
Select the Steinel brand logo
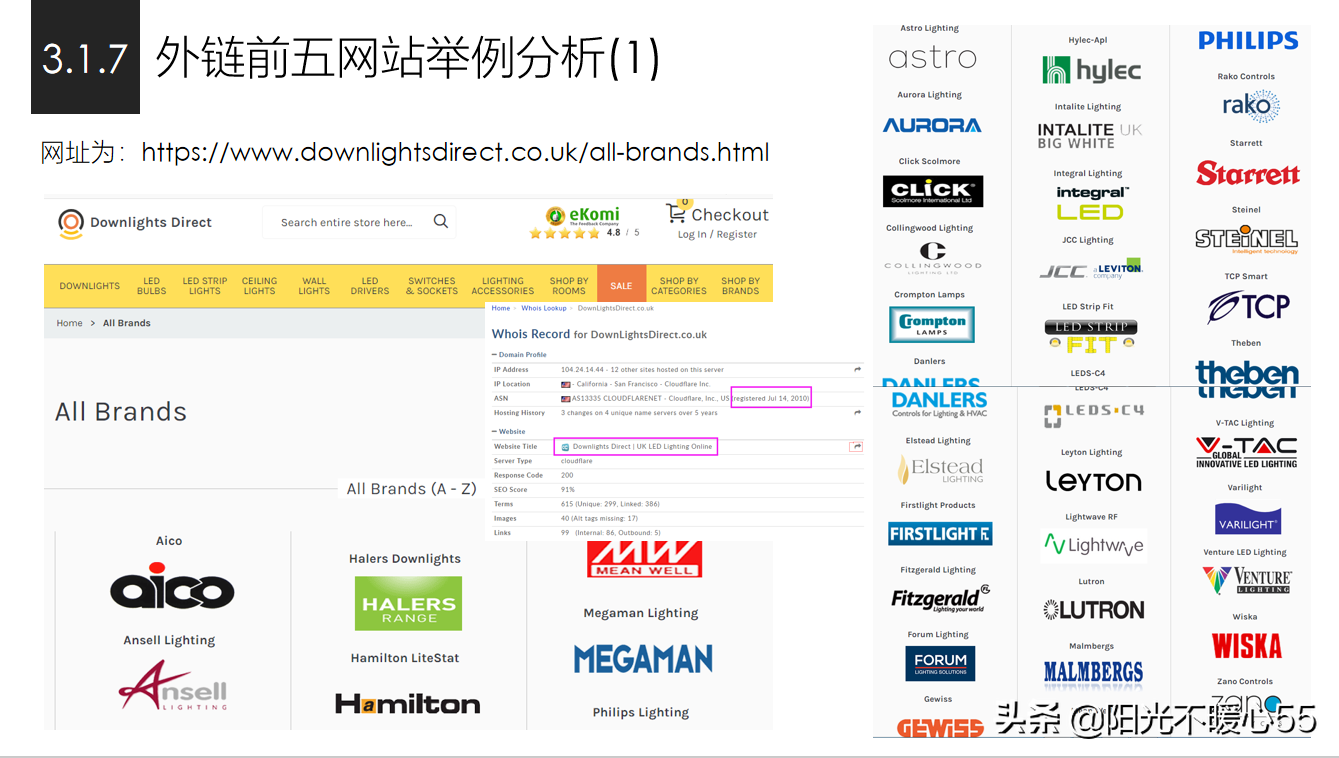[1247, 239]
